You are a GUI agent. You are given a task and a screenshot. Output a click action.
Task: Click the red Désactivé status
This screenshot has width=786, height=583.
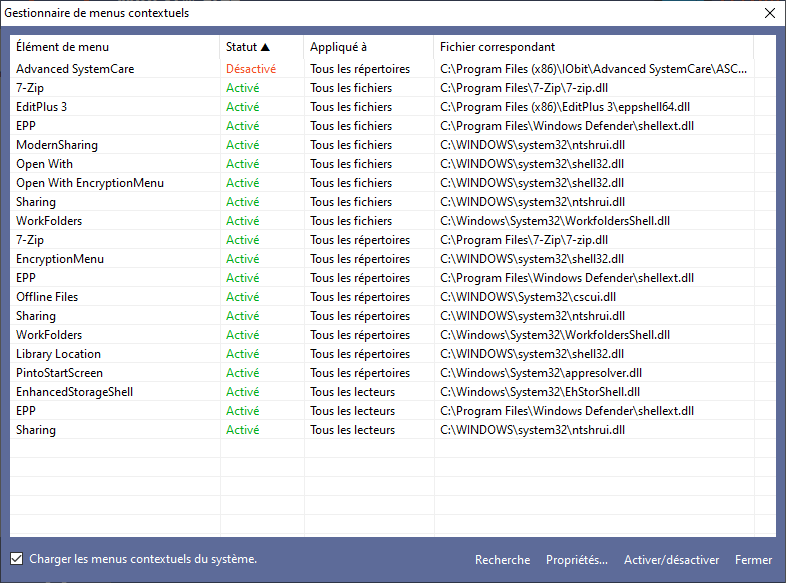[x=251, y=69]
